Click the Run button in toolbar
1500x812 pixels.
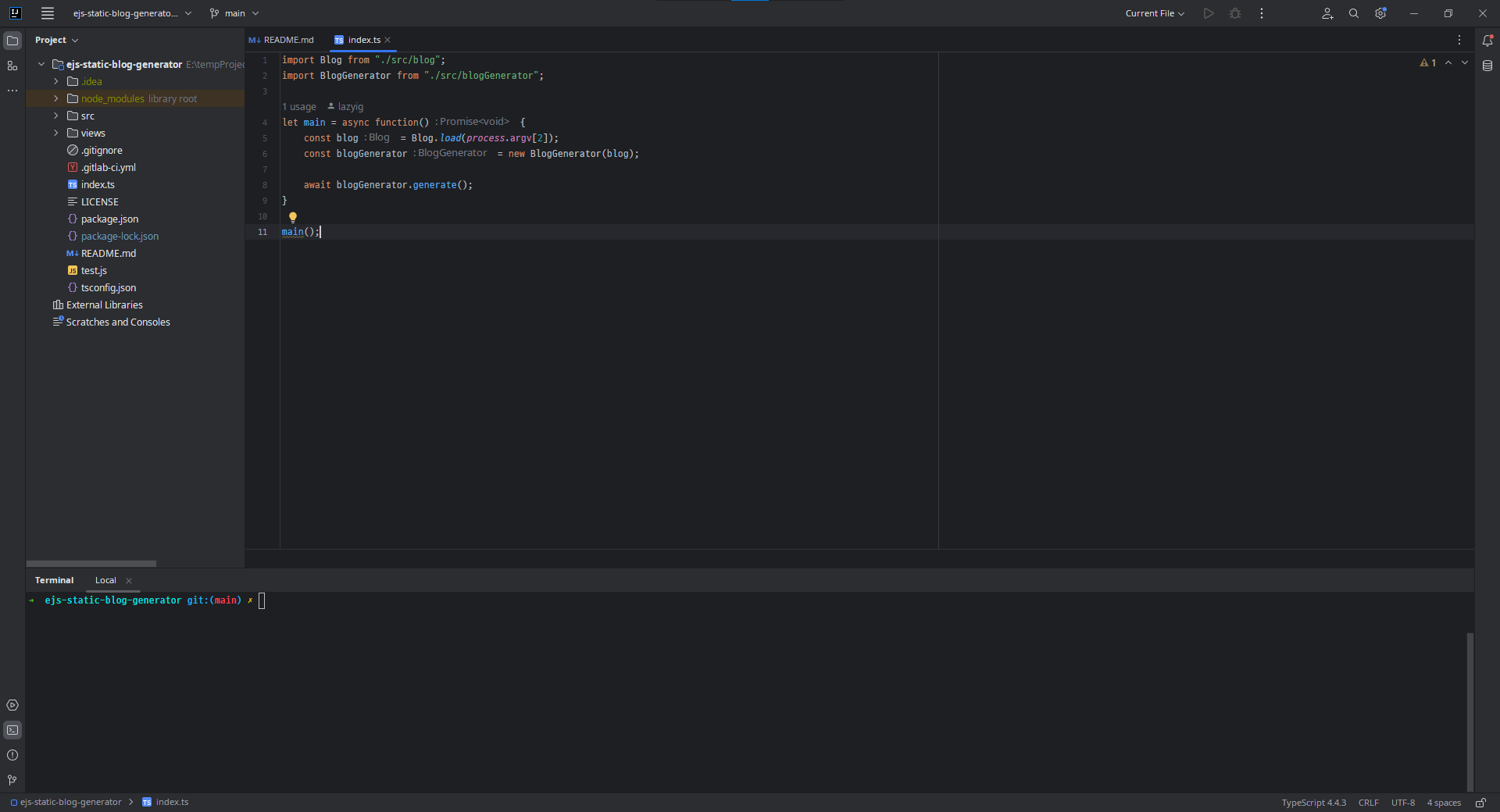click(1209, 13)
